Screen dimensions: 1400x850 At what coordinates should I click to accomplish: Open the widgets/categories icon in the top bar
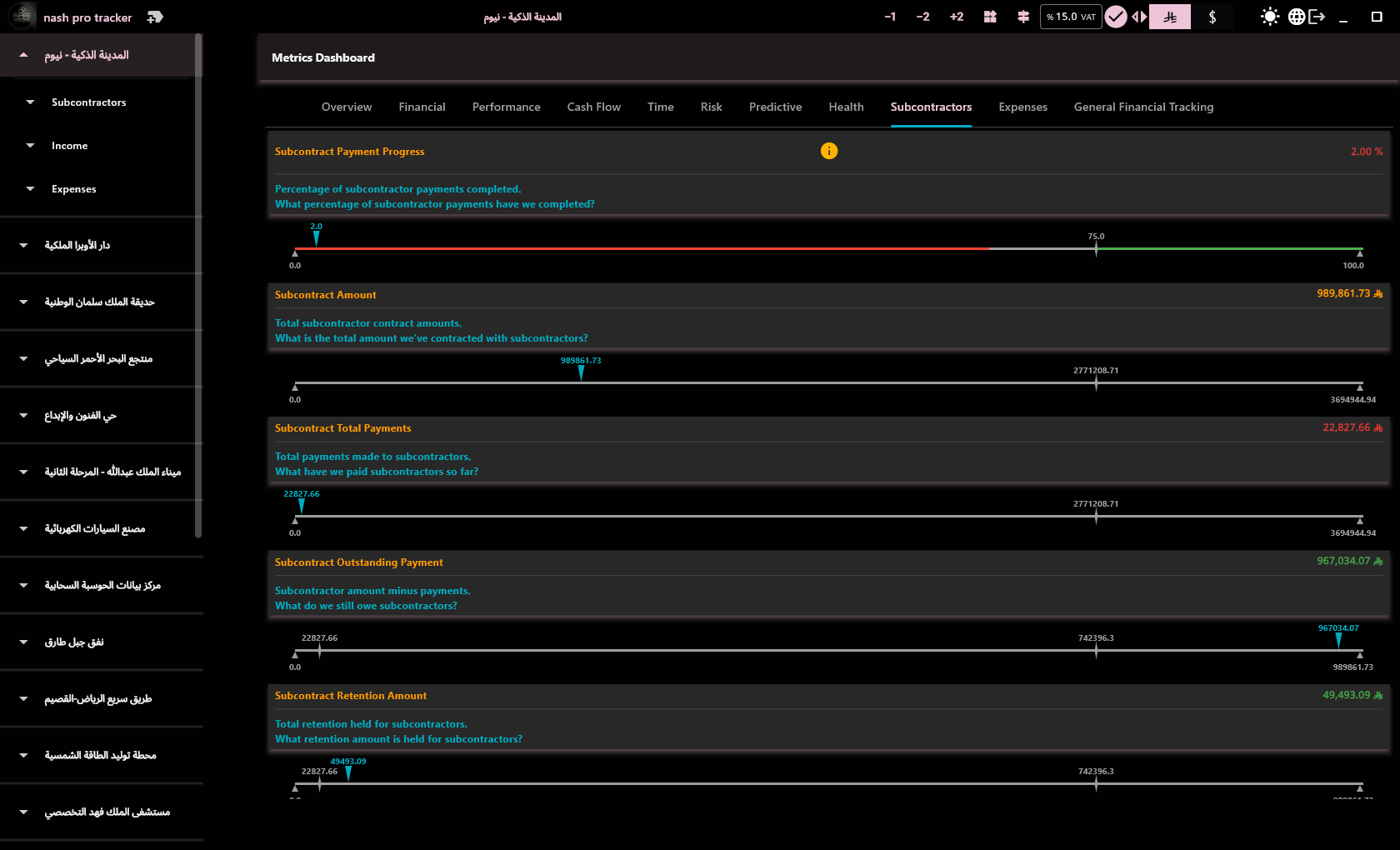[990, 17]
